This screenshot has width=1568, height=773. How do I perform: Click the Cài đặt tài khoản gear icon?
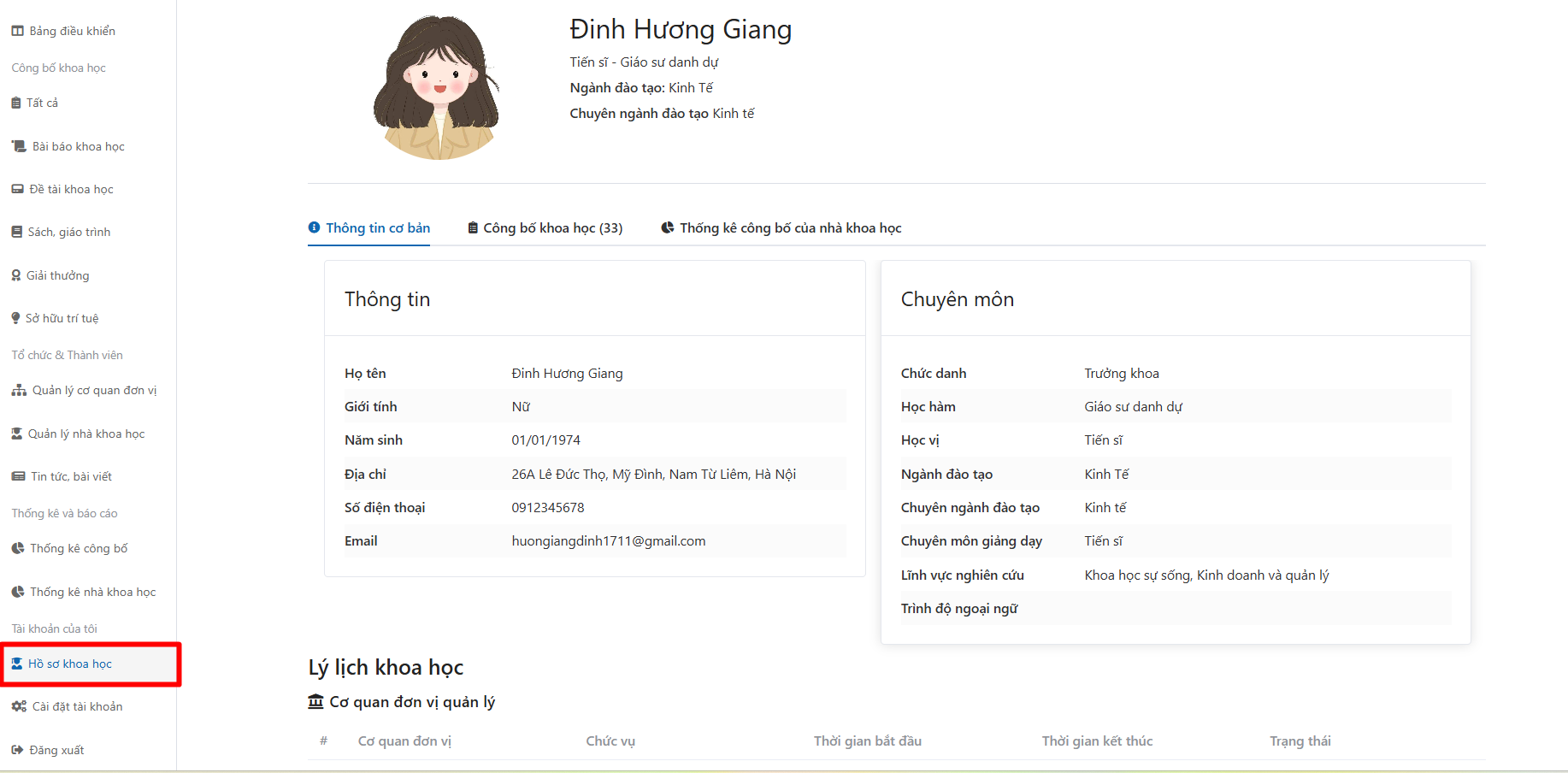(x=17, y=706)
